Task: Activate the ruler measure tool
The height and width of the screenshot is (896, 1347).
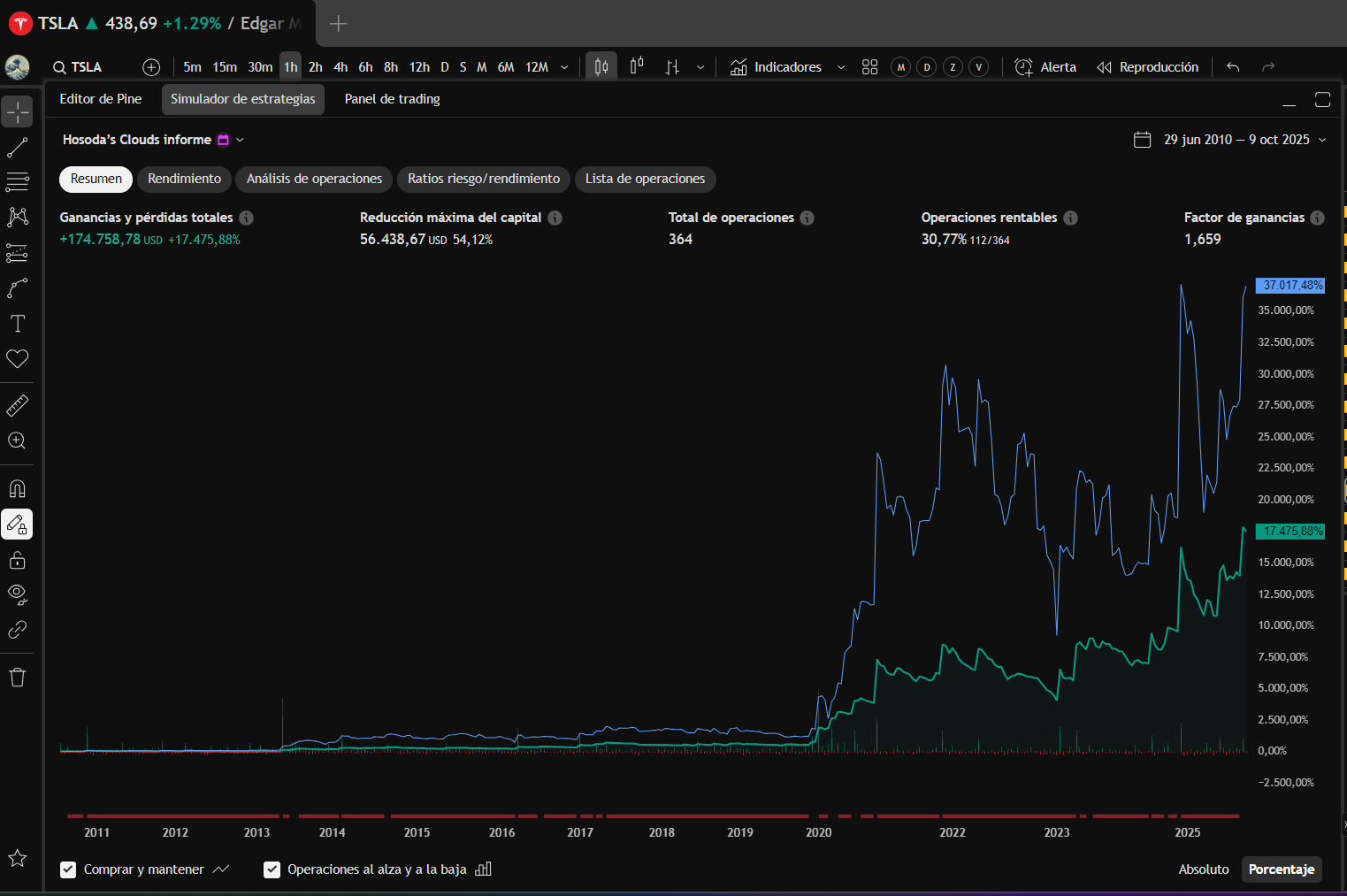Action: pos(18,406)
